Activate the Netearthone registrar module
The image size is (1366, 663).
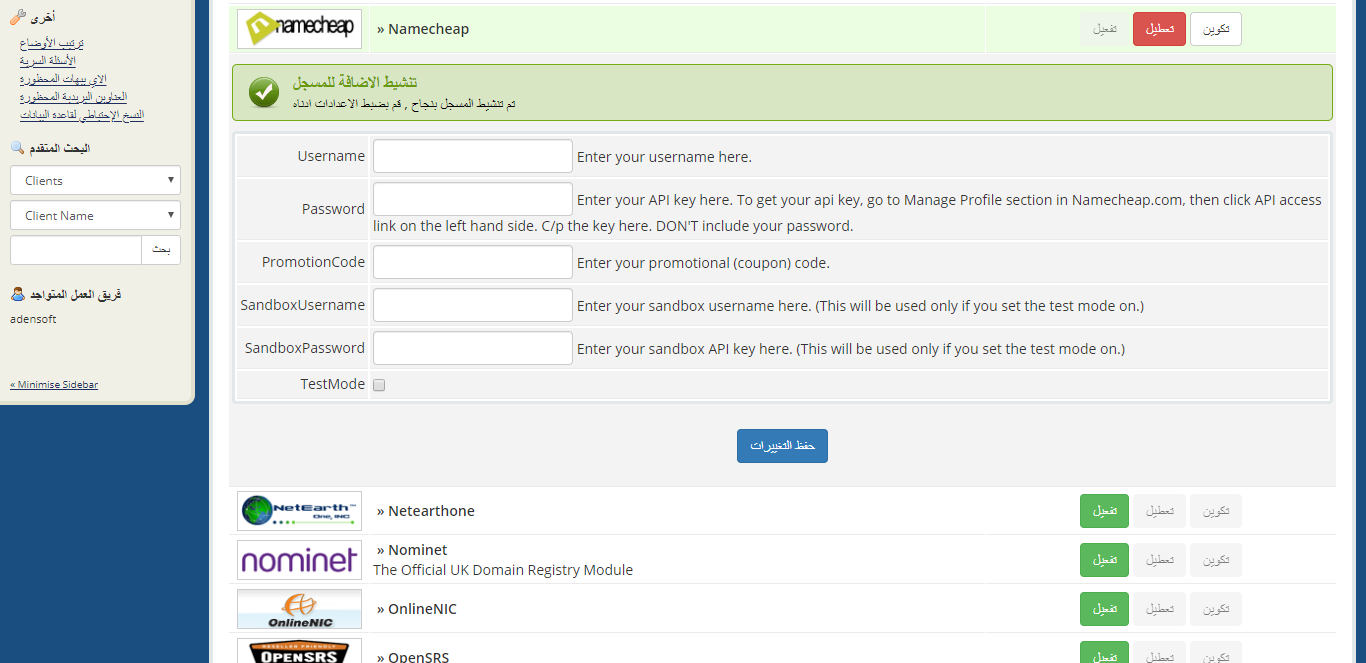pos(1104,511)
